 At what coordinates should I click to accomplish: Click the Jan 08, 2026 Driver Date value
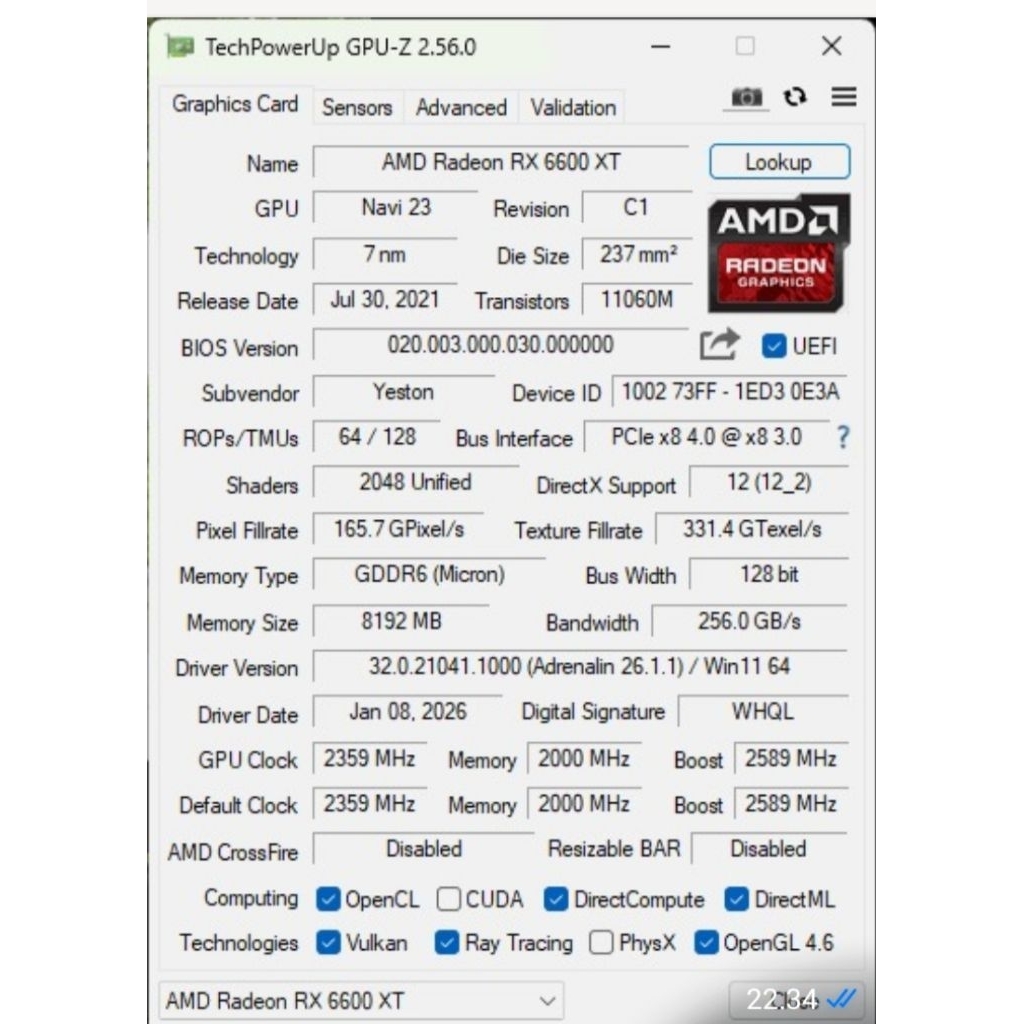tap(408, 711)
